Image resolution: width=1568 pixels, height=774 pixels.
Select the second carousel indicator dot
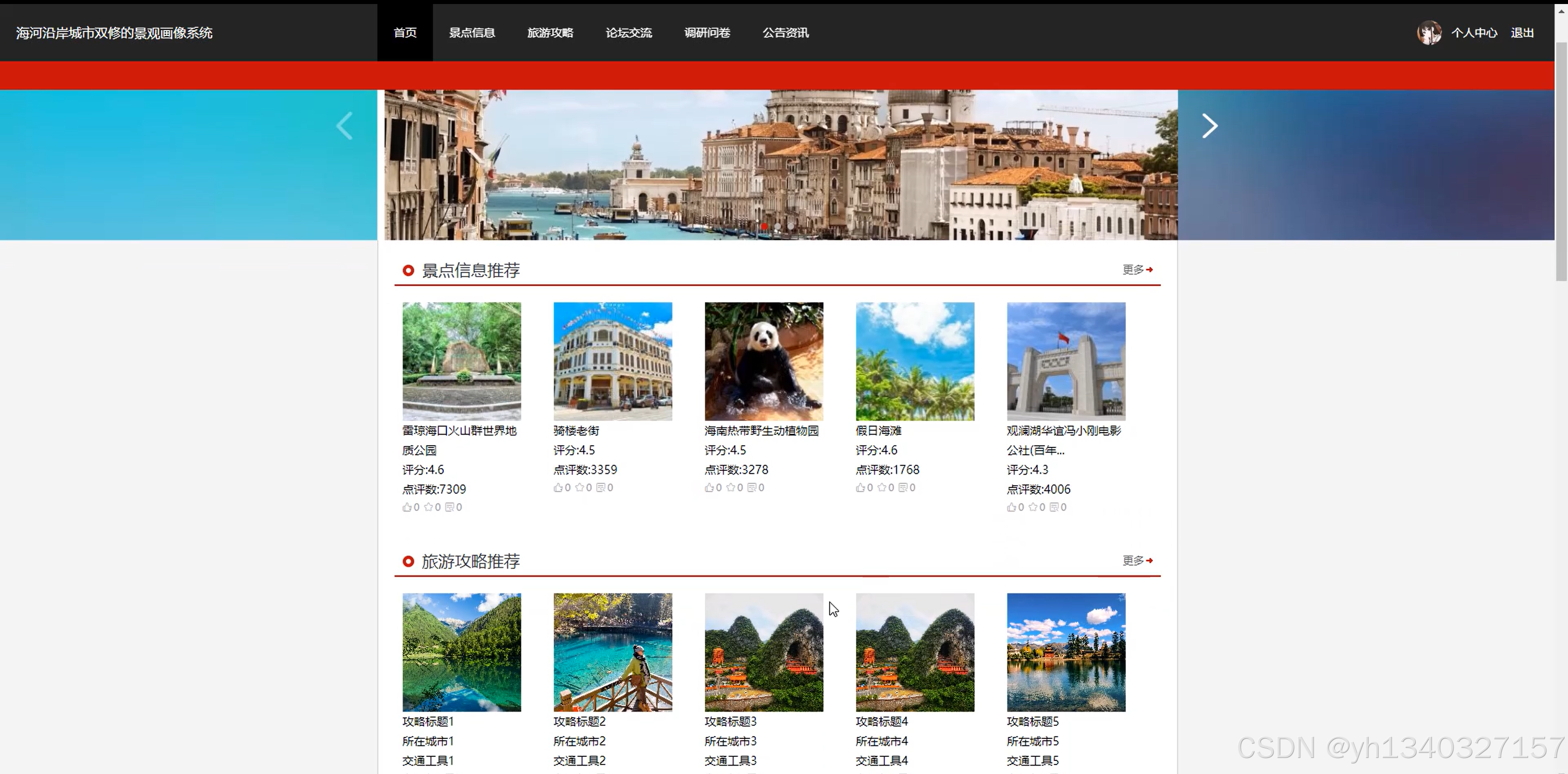tap(777, 226)
